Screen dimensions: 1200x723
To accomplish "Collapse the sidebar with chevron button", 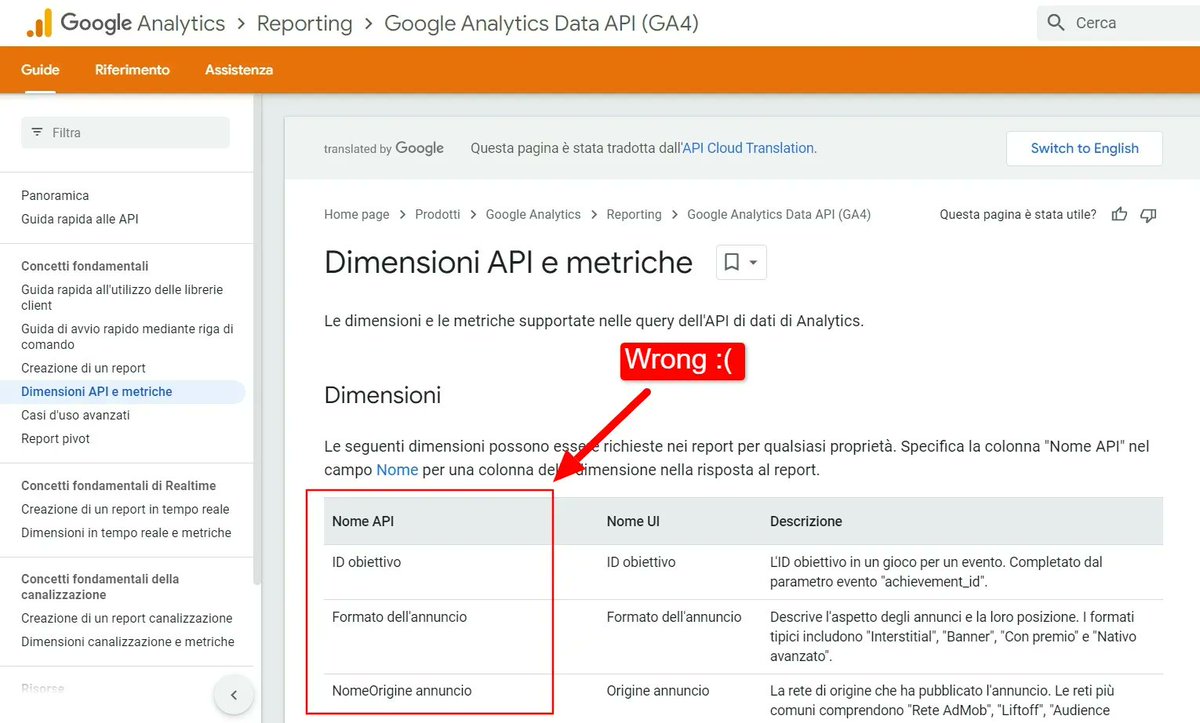I will (x=234, y=694).
